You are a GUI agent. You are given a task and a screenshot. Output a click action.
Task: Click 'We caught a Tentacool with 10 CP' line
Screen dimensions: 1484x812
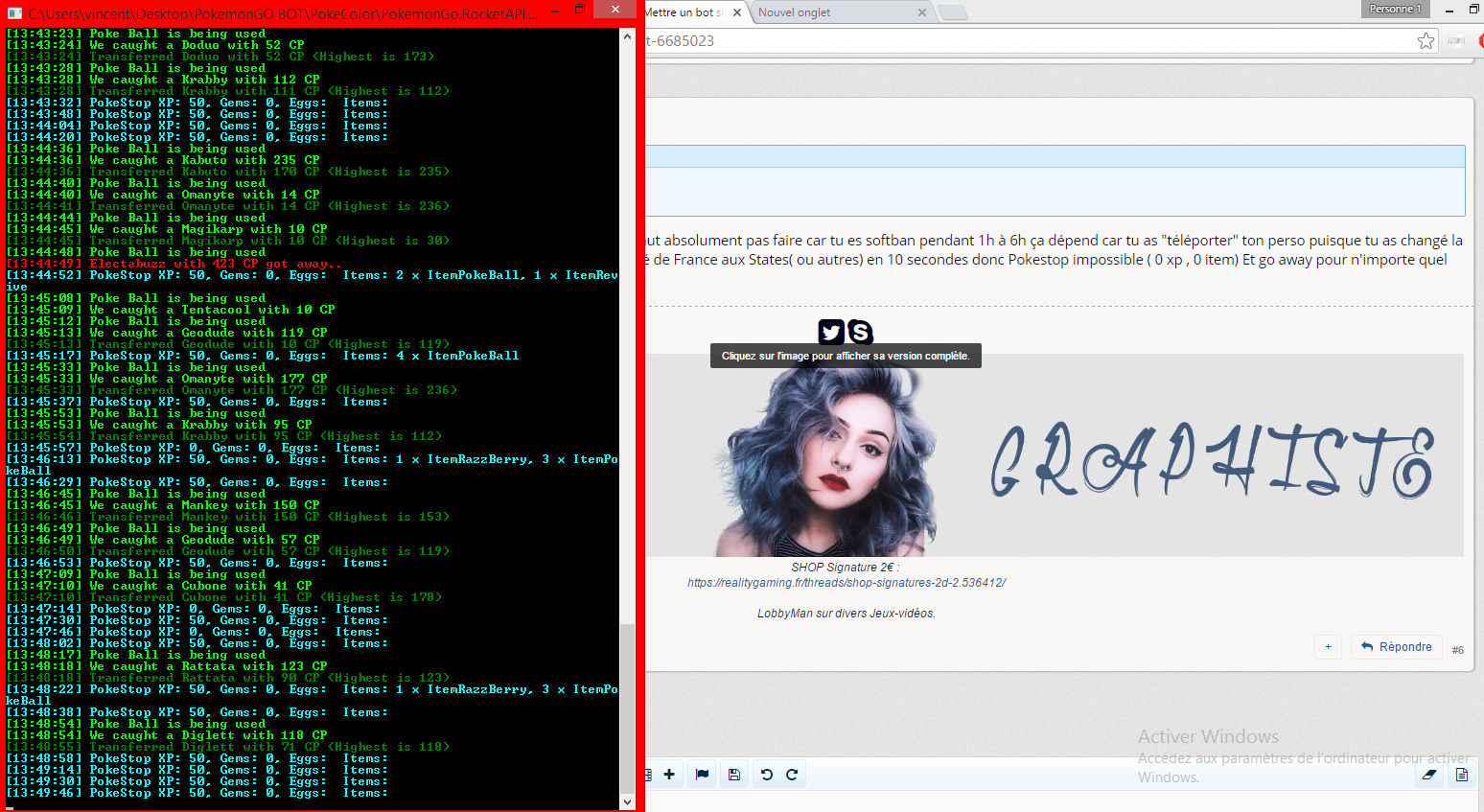171,310
